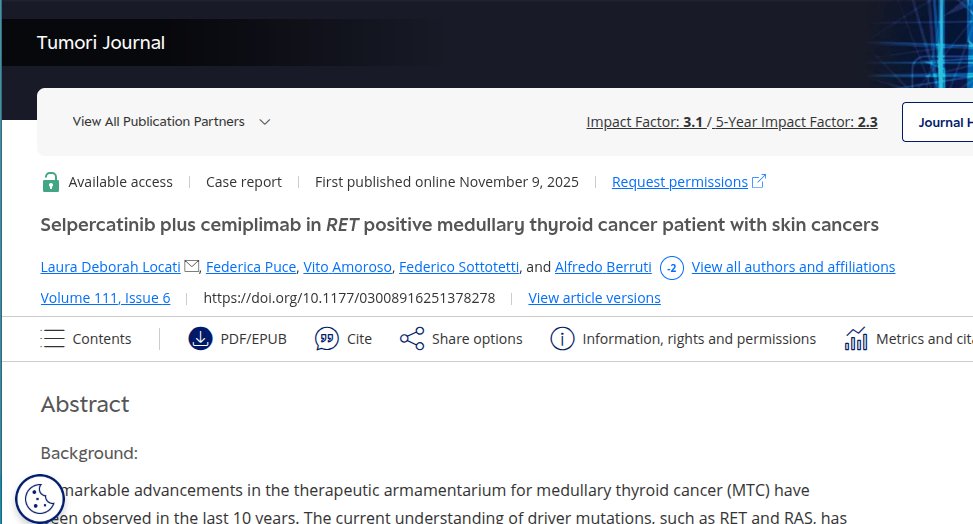This screenshot has height=524, width=973.
Task: Open the Tumori Journal header title
Action: [101, 43]
